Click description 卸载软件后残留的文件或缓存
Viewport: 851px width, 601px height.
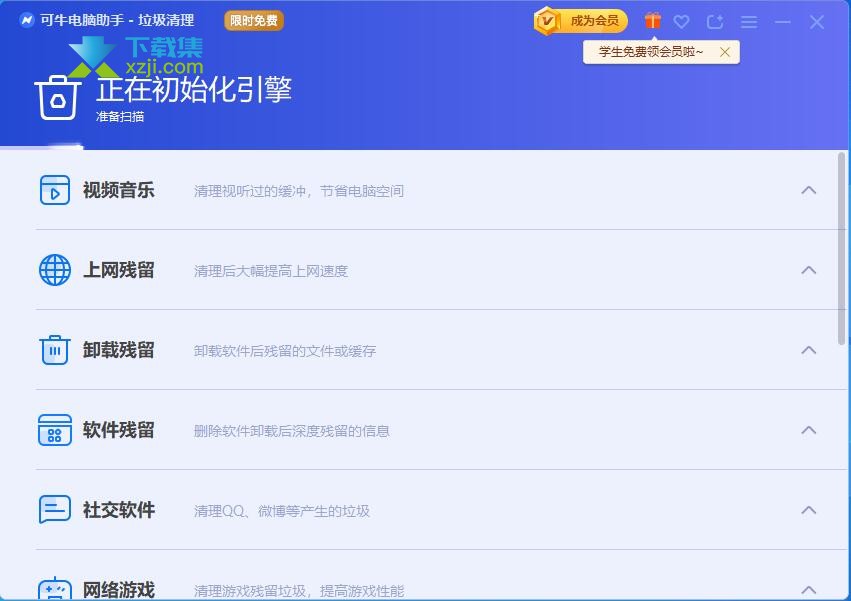pyautogui.click(x=285, y=351)
